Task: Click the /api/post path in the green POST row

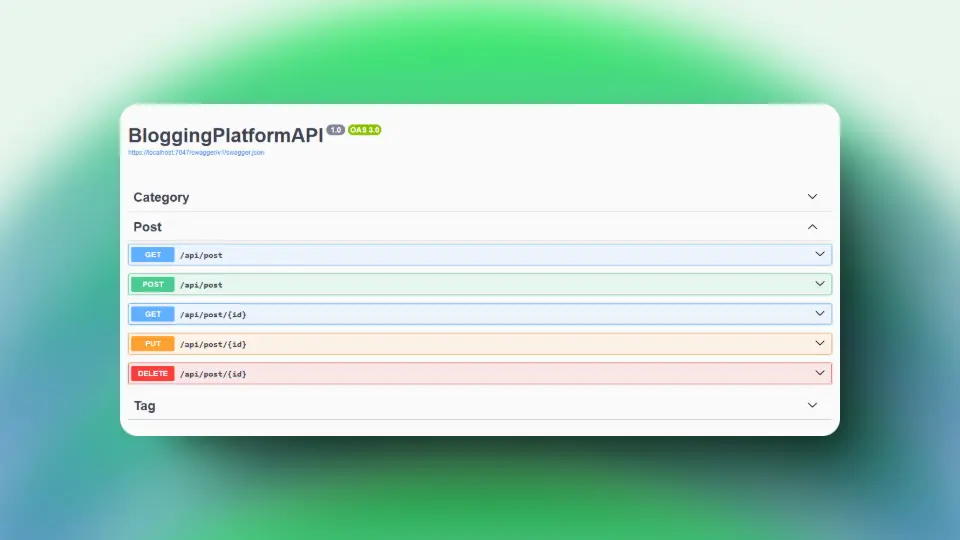Action: tap(201, 285)
